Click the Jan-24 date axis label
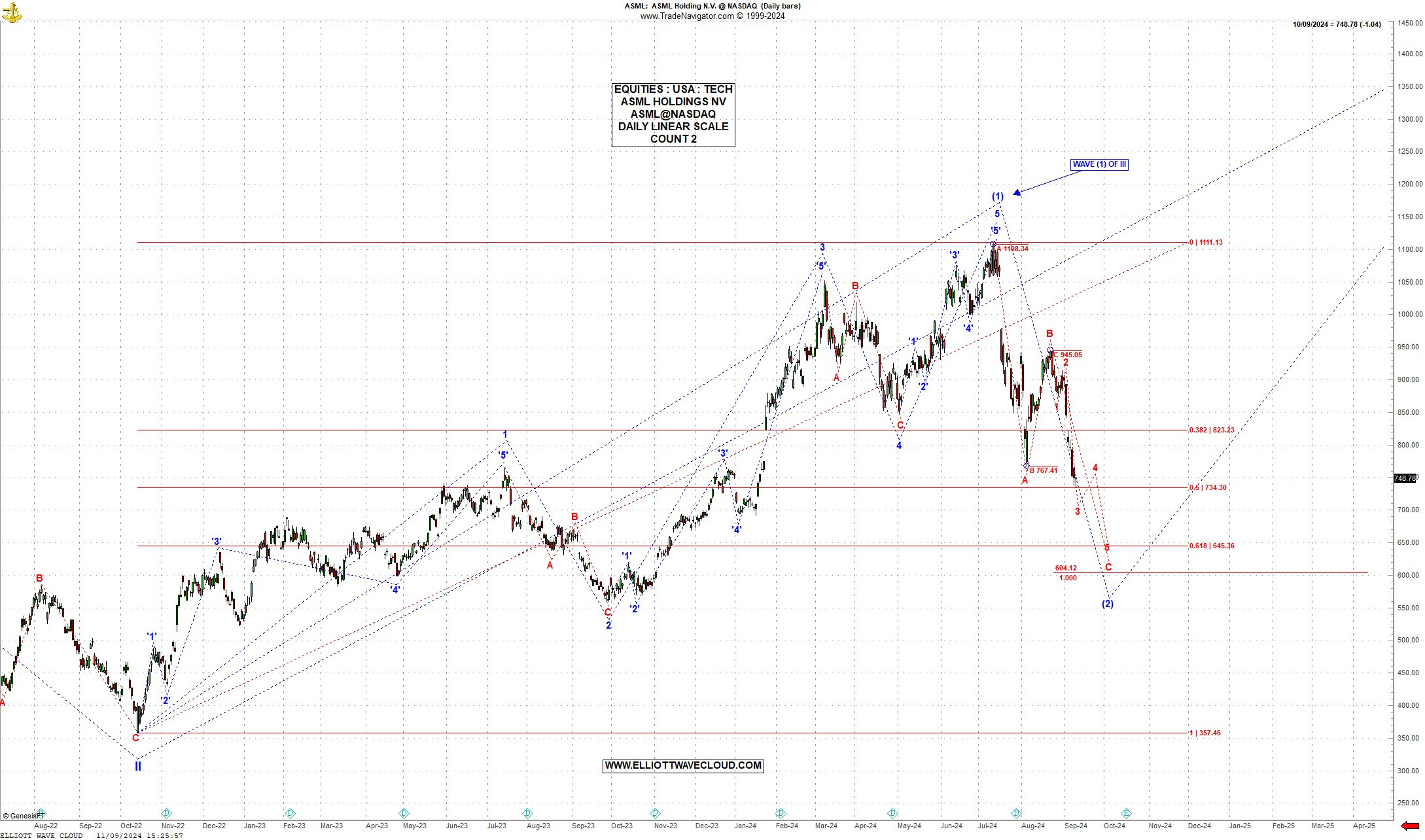 tap(745, 826)
